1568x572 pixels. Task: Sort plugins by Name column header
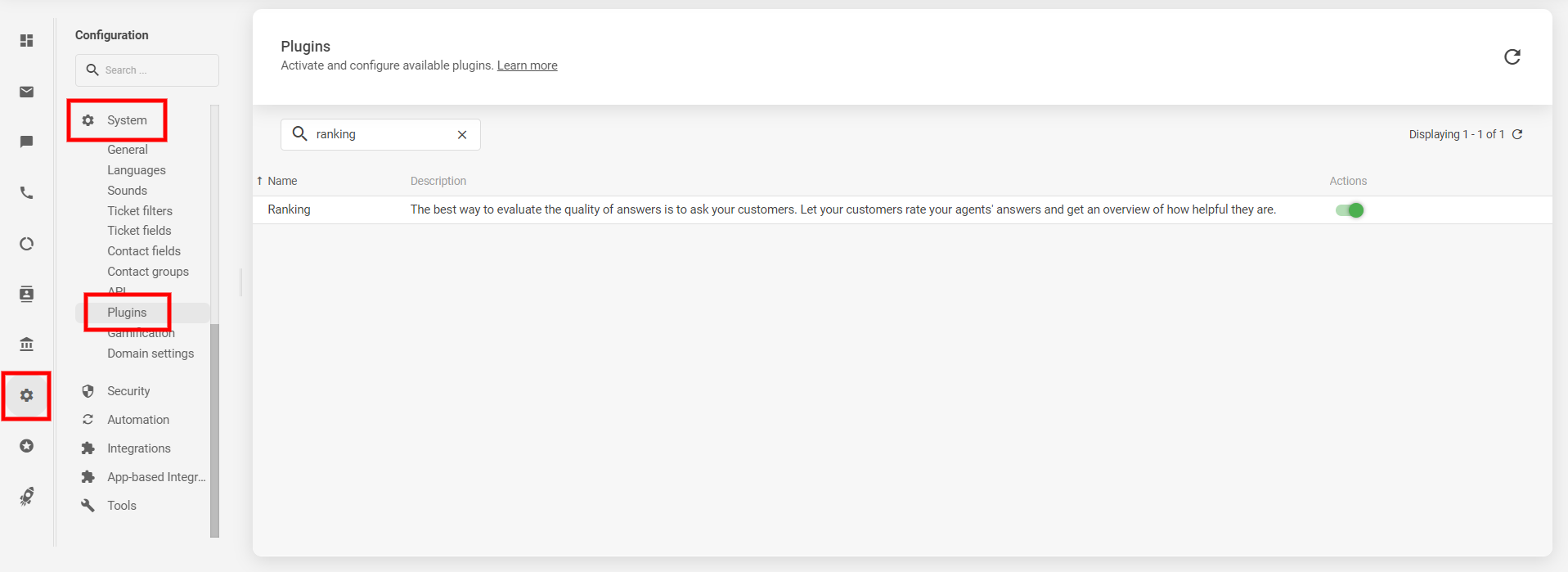282,181
